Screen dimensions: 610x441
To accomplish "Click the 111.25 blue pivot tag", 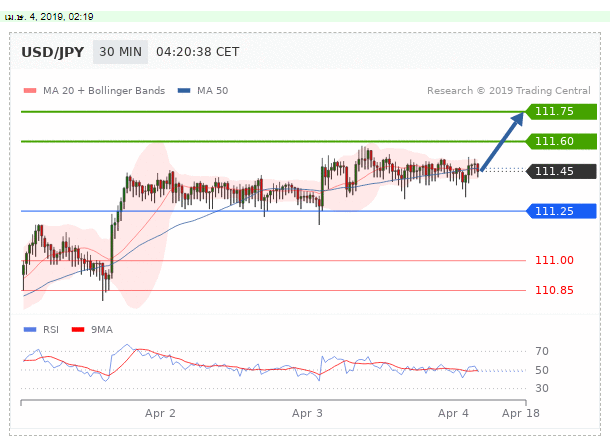I will point(561,211).
